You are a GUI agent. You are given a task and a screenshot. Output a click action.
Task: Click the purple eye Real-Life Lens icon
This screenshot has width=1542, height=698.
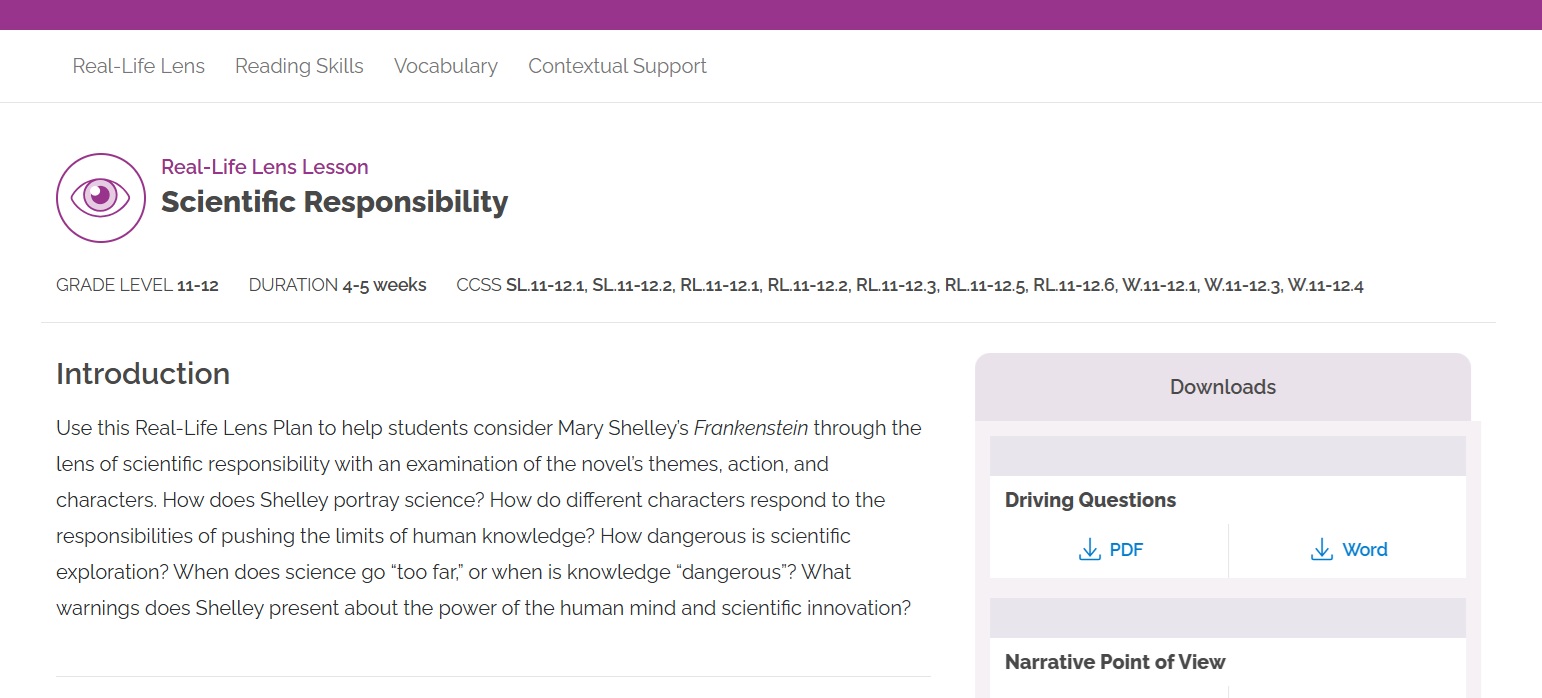pyautogui.click(x=101, y=198)
